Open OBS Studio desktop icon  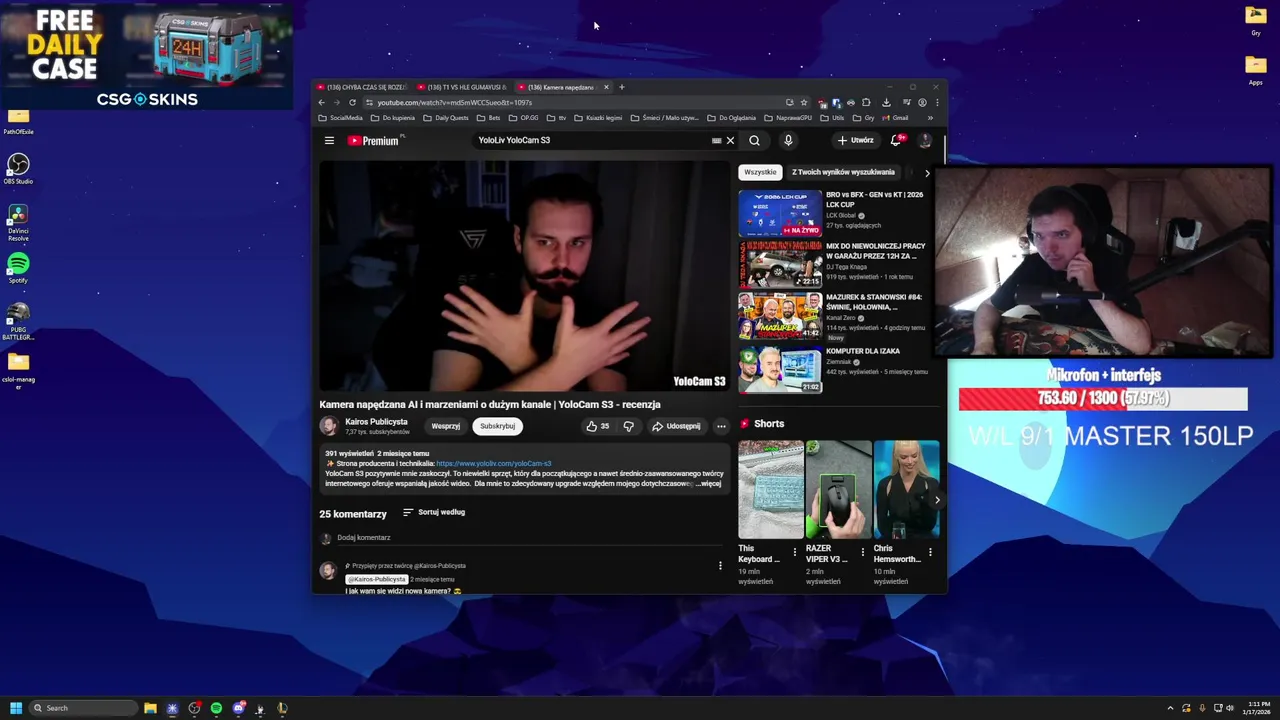tap(18, 169)
